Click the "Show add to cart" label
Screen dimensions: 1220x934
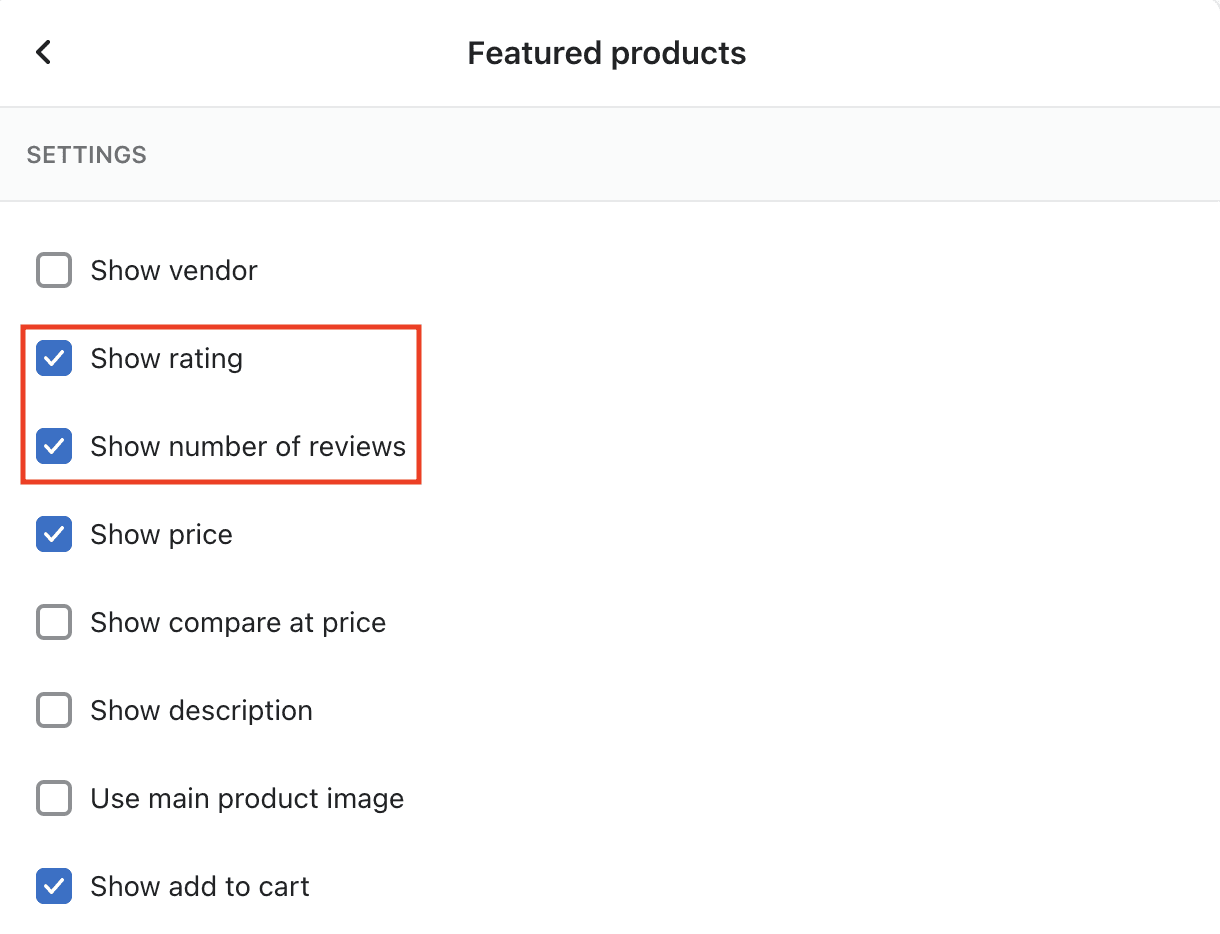[x=200, y=887]
